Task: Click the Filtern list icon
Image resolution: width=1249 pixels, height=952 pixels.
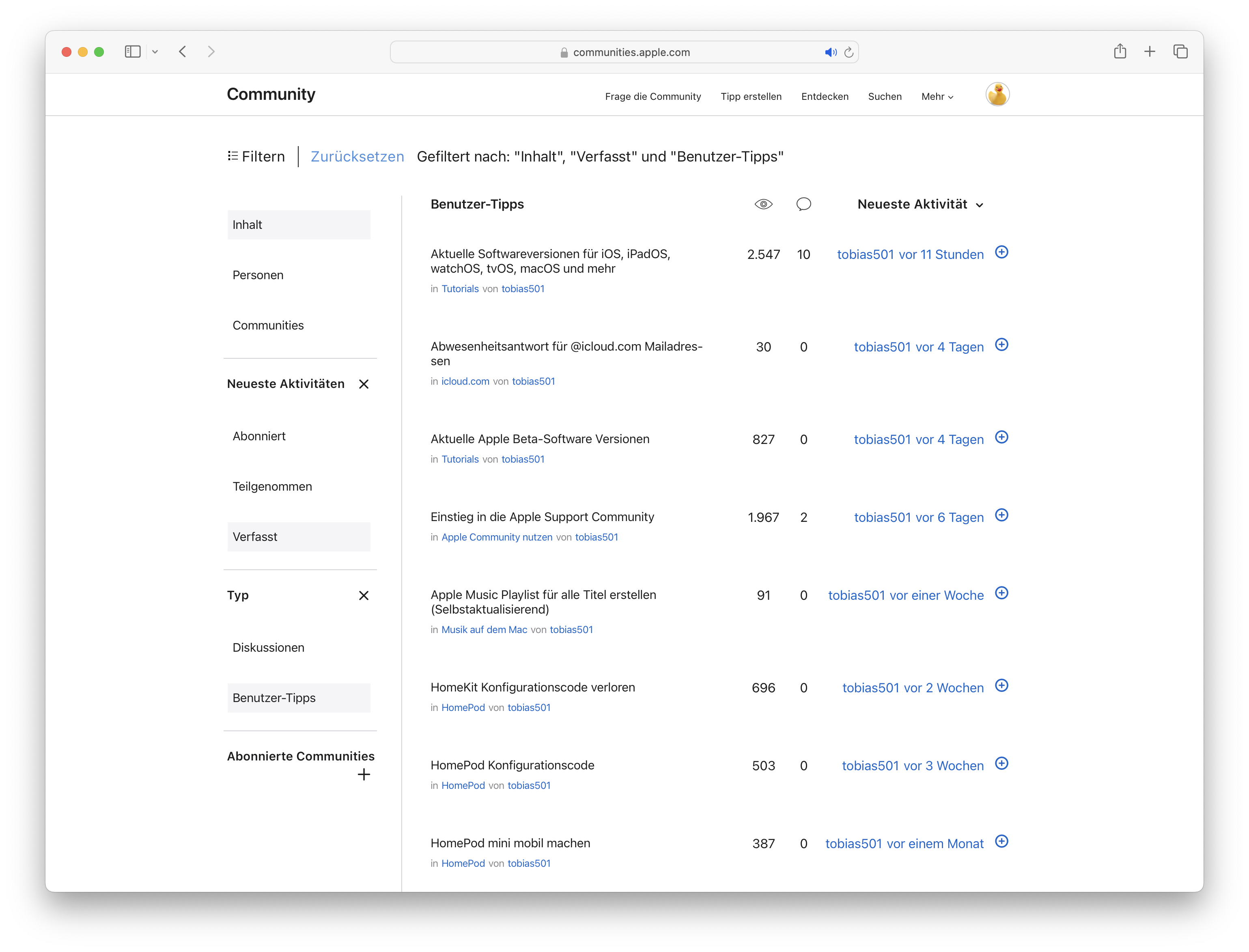Action: pyautogui.click(x=233, y=156)
